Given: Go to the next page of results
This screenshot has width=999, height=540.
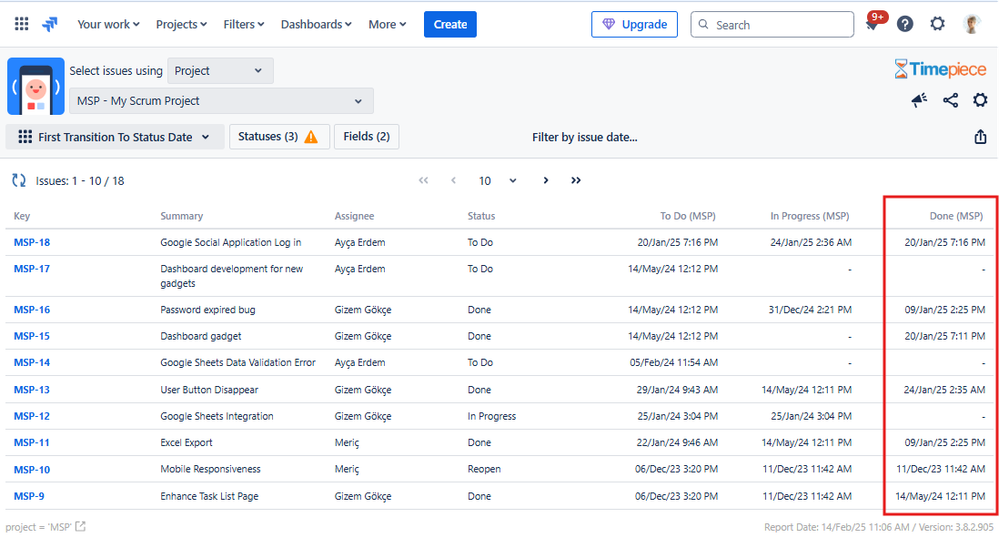Looking at the screenshot, I should coord(545,180).
